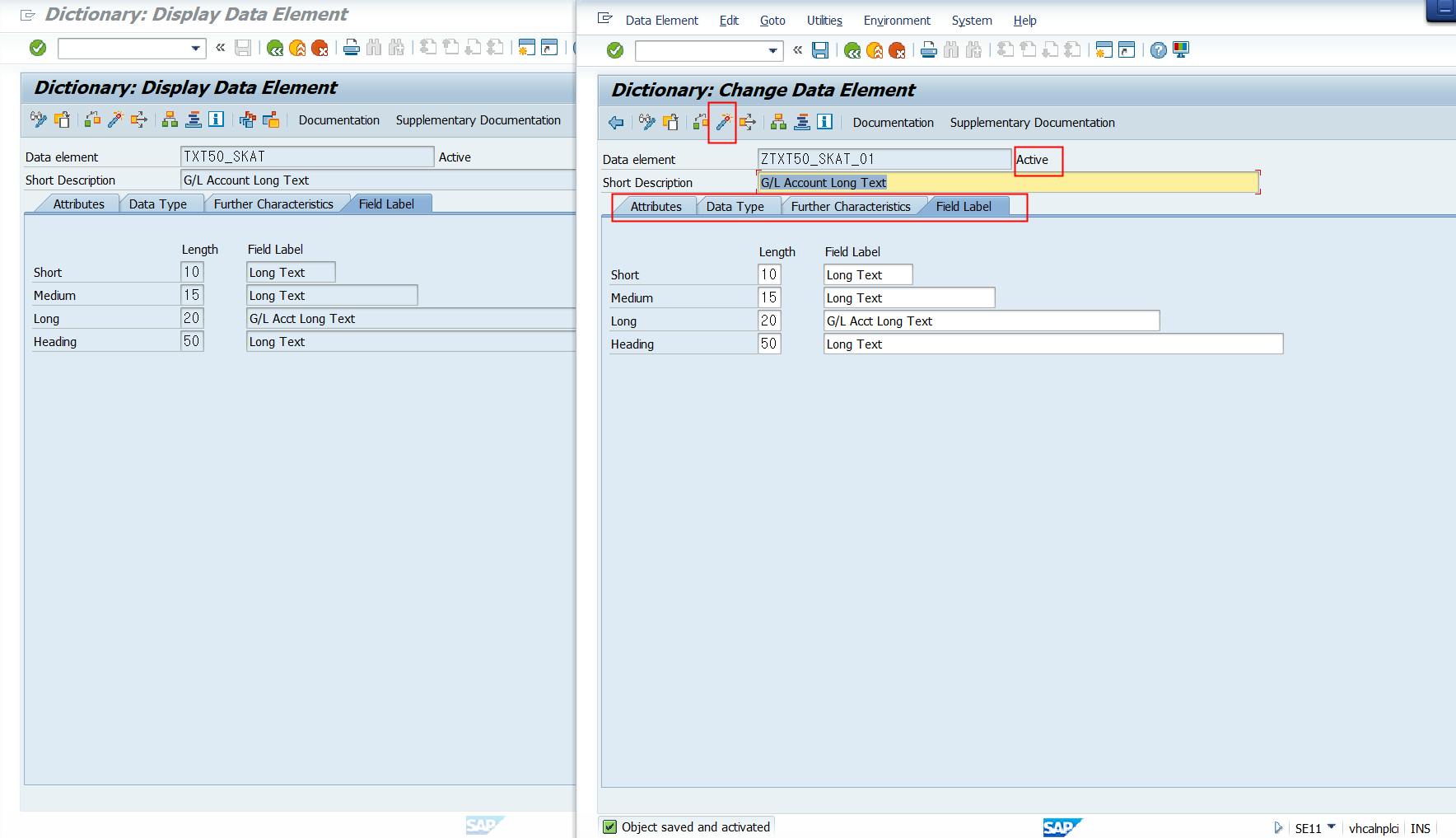
Task: Expand command field dropdown in Change window
Action: pos(772,51)
